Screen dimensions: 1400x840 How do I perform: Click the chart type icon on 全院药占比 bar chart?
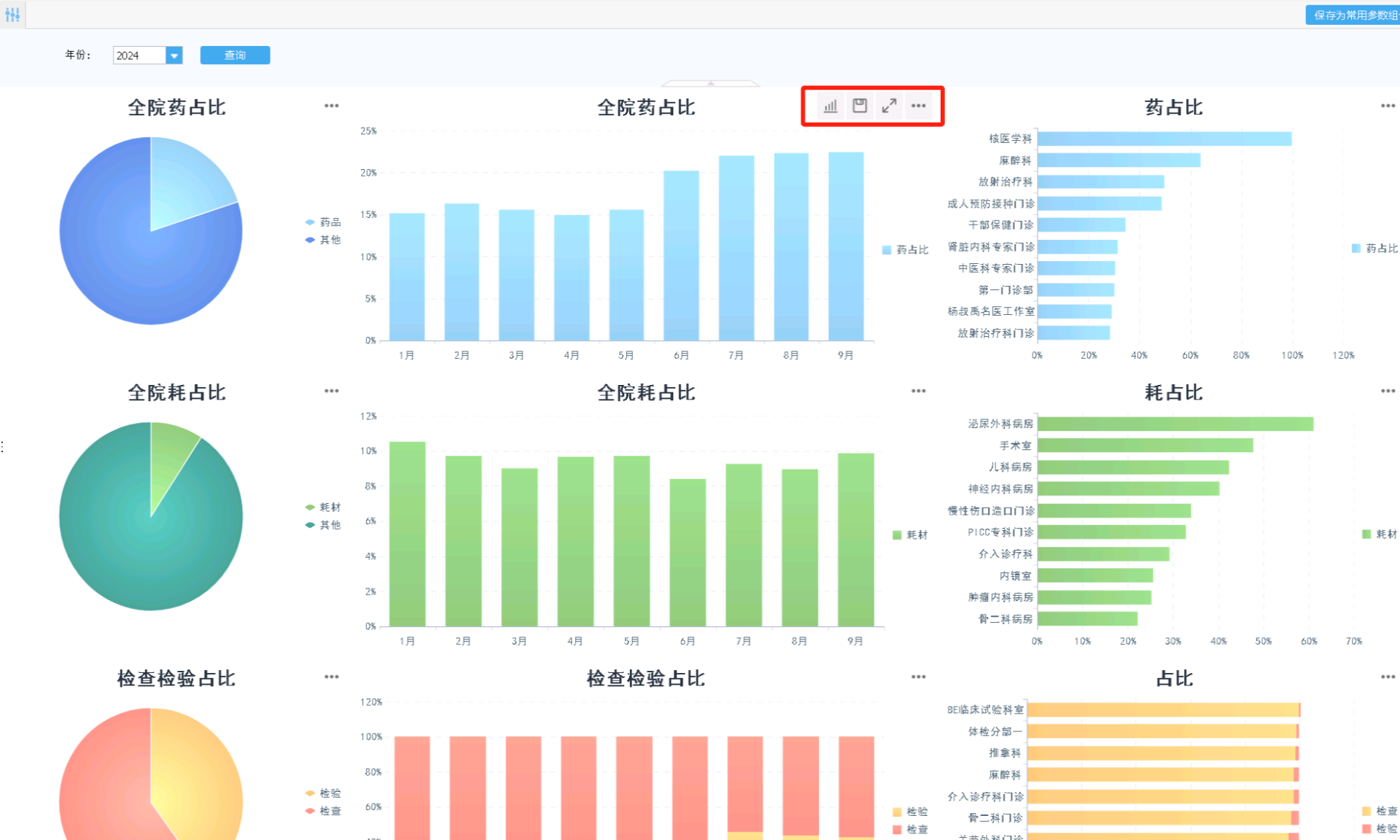[x=831, y=106]
